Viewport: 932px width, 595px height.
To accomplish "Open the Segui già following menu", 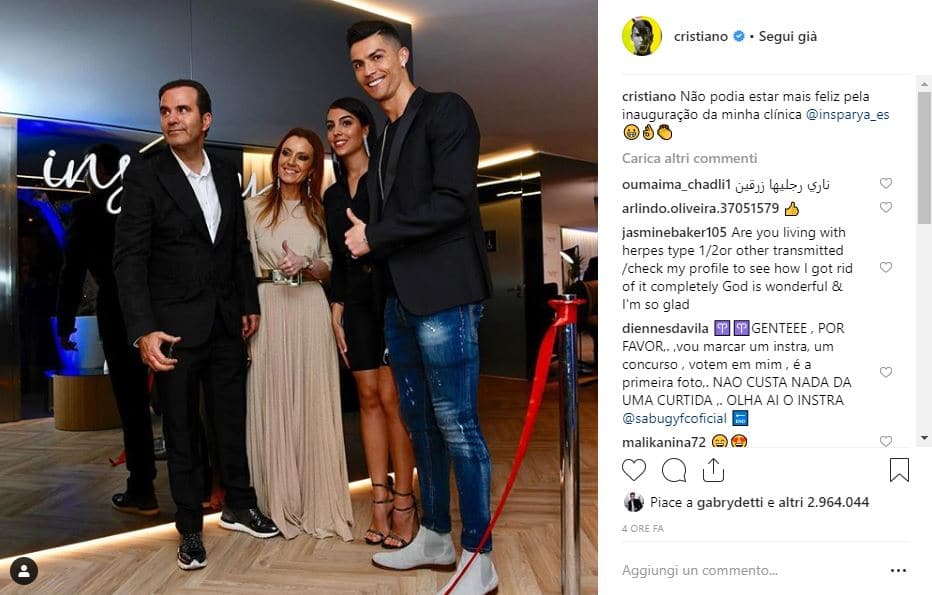I will tap(788, 36).
